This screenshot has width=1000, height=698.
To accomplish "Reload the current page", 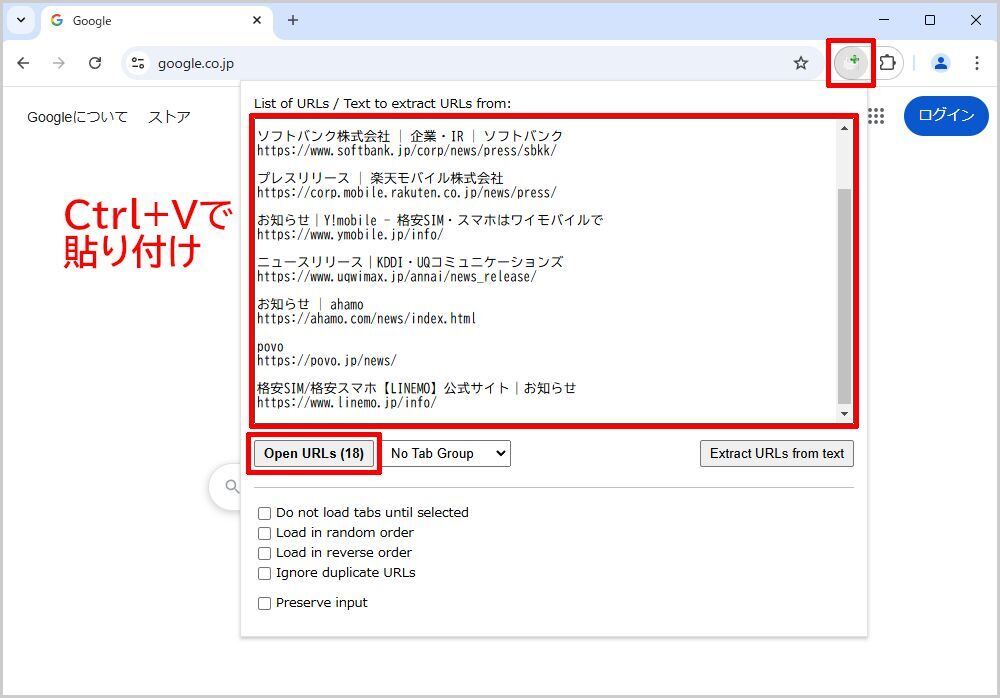I will 95,63.
